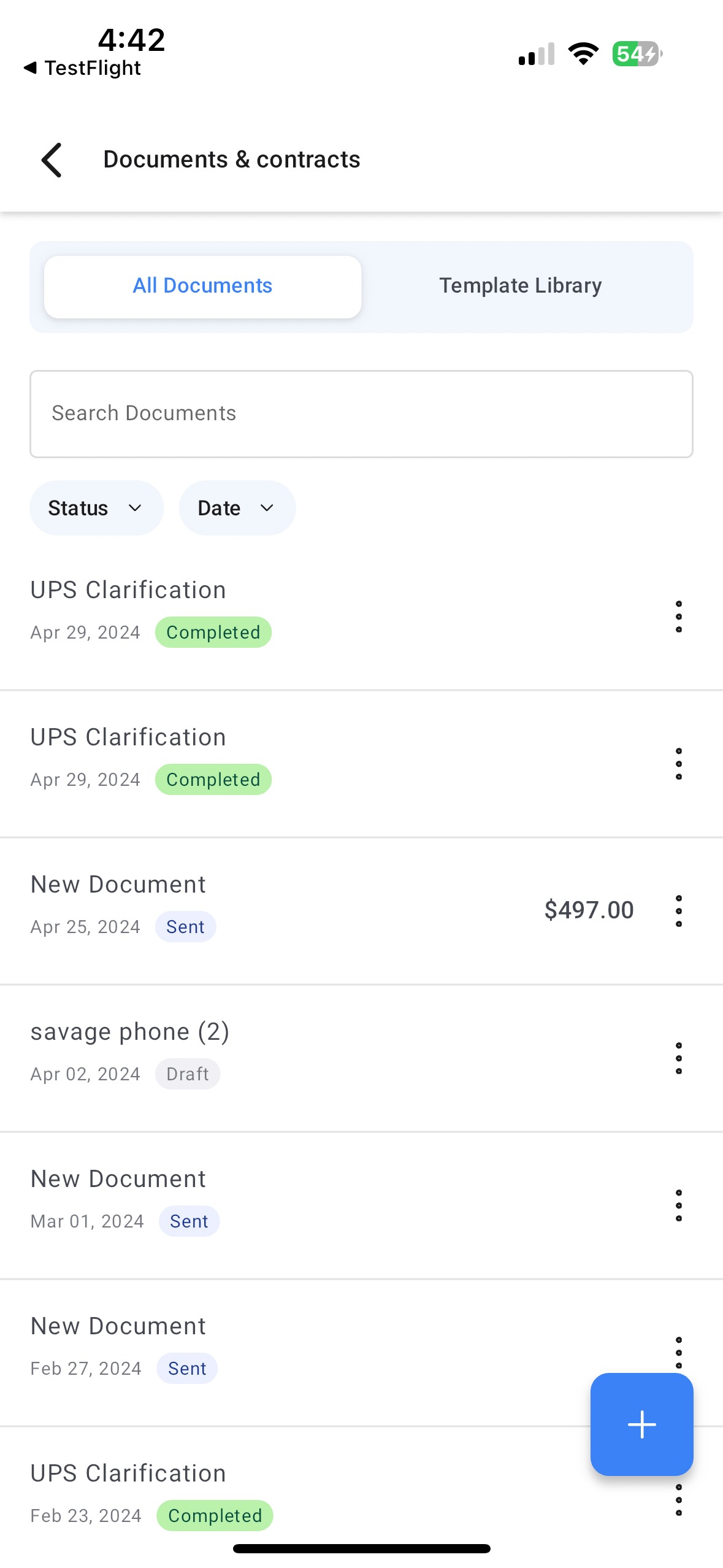
Task: Open the first UPS Clarification title
Action: [x=128, y=590]
